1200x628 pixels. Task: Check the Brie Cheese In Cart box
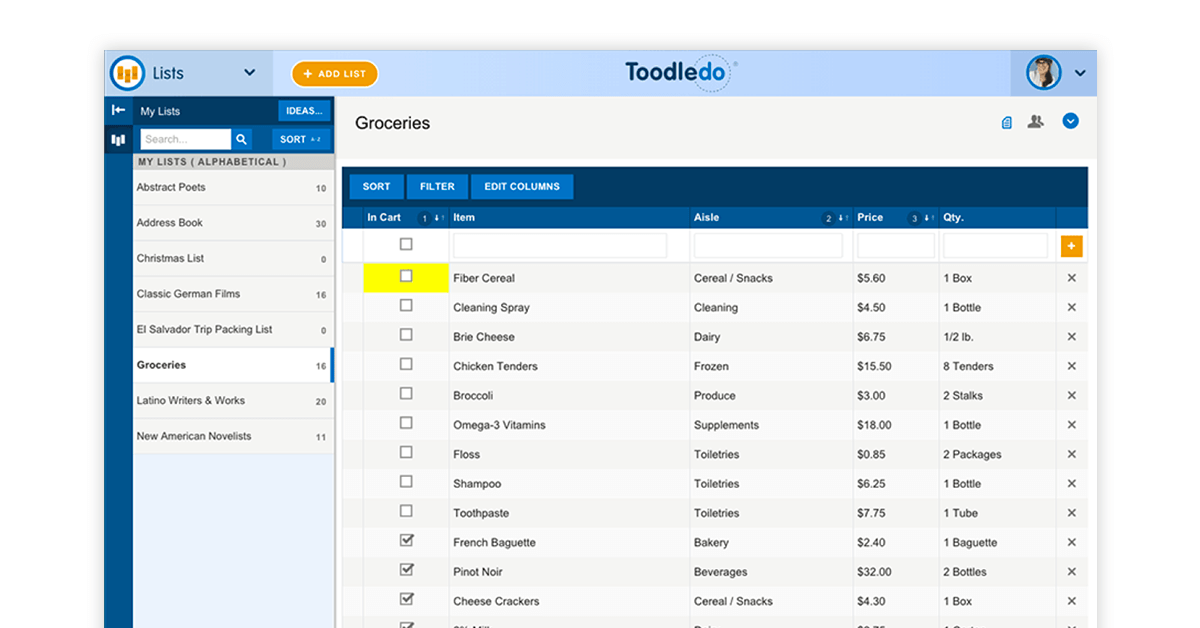[x=406, y=335]
